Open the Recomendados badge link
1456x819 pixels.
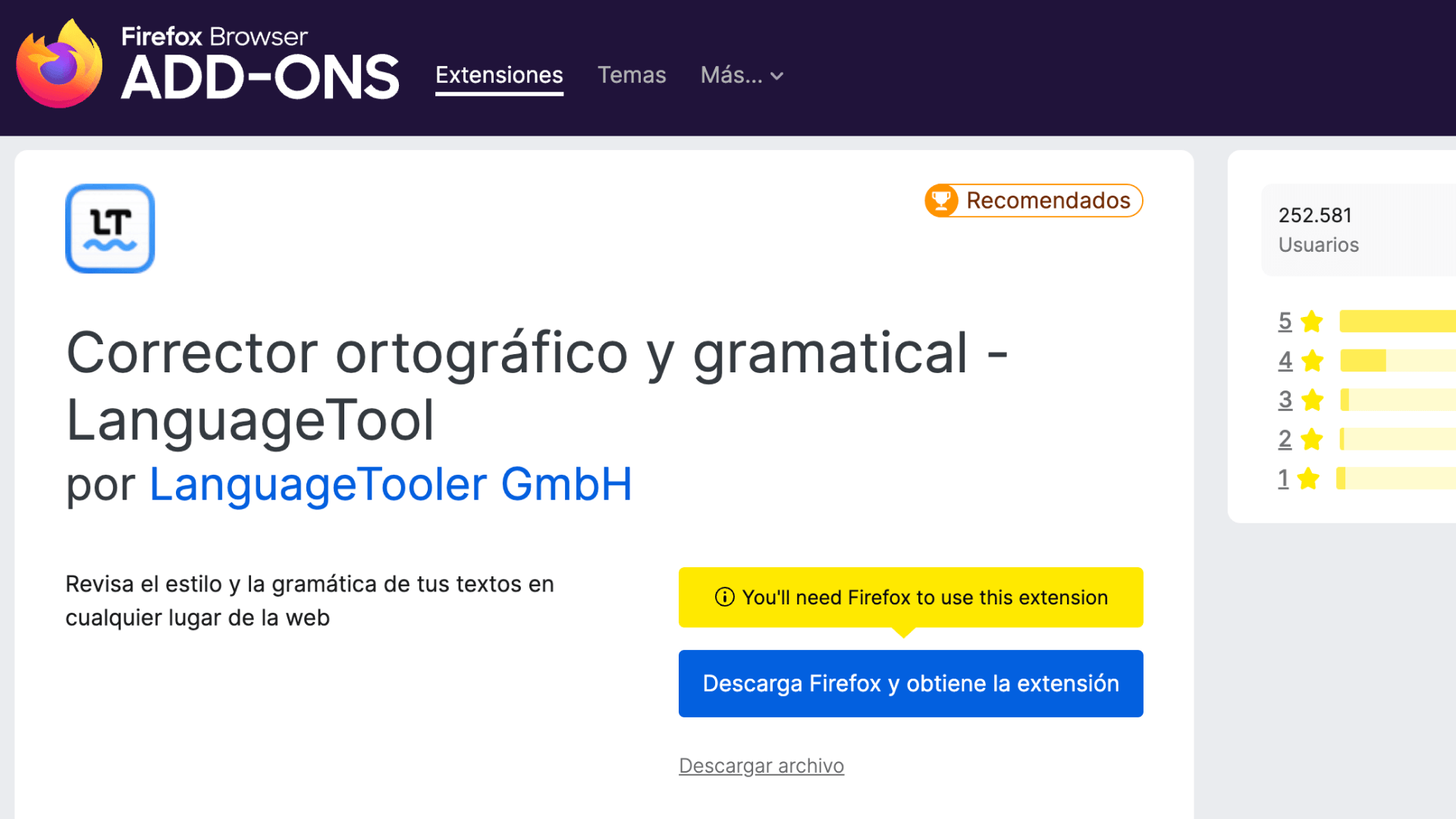(x=1034, y=200)
